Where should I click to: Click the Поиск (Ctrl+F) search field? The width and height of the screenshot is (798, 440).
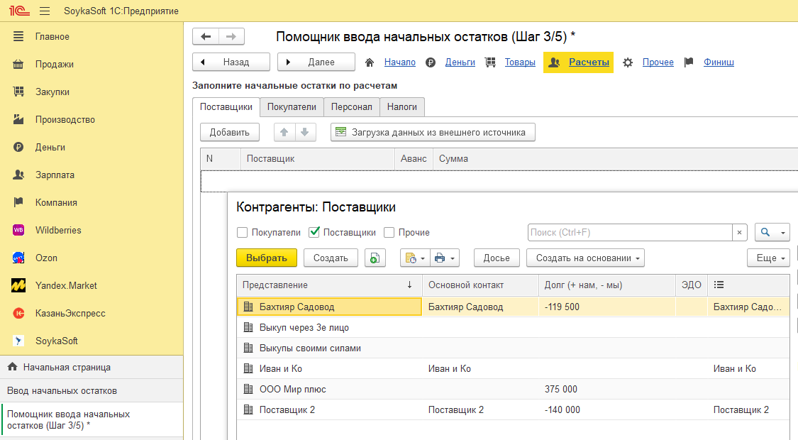pos(630,232)
